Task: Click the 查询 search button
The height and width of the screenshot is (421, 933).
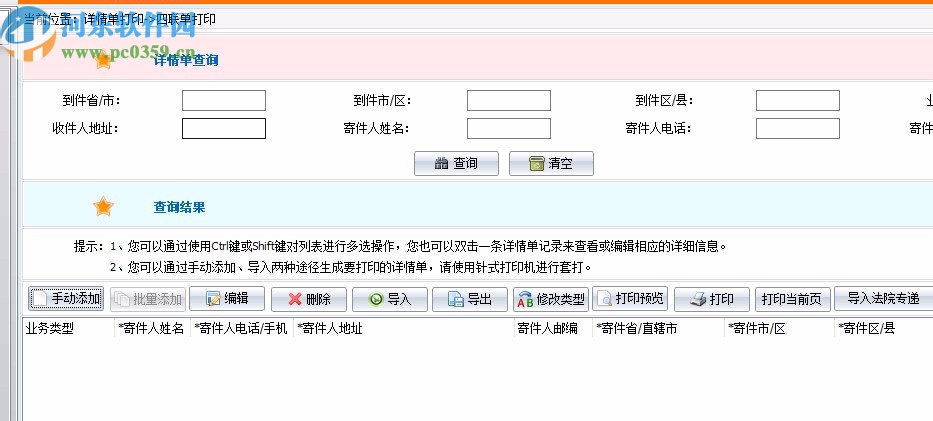Action: click(456, 164)
